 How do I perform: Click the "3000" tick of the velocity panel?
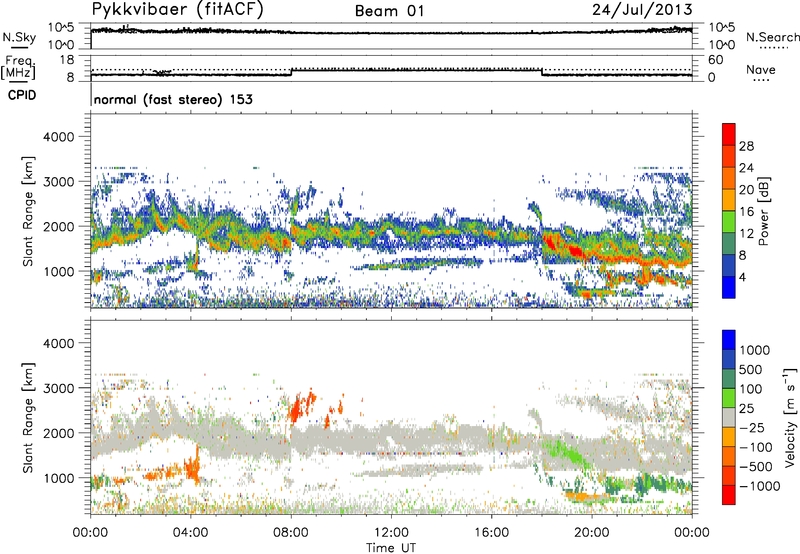[x=58, y=388]
